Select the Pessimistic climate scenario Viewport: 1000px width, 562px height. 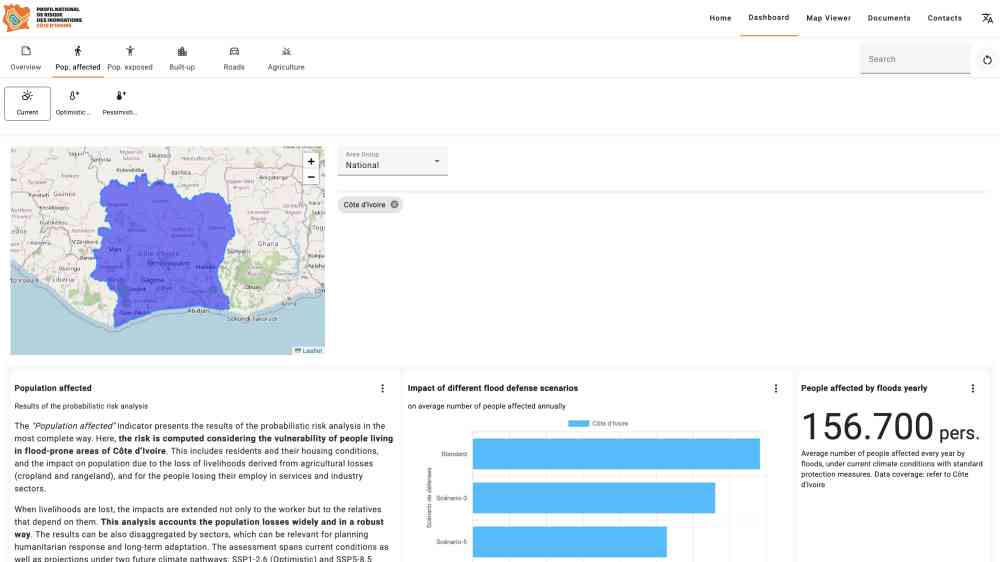tap(120, 103)
